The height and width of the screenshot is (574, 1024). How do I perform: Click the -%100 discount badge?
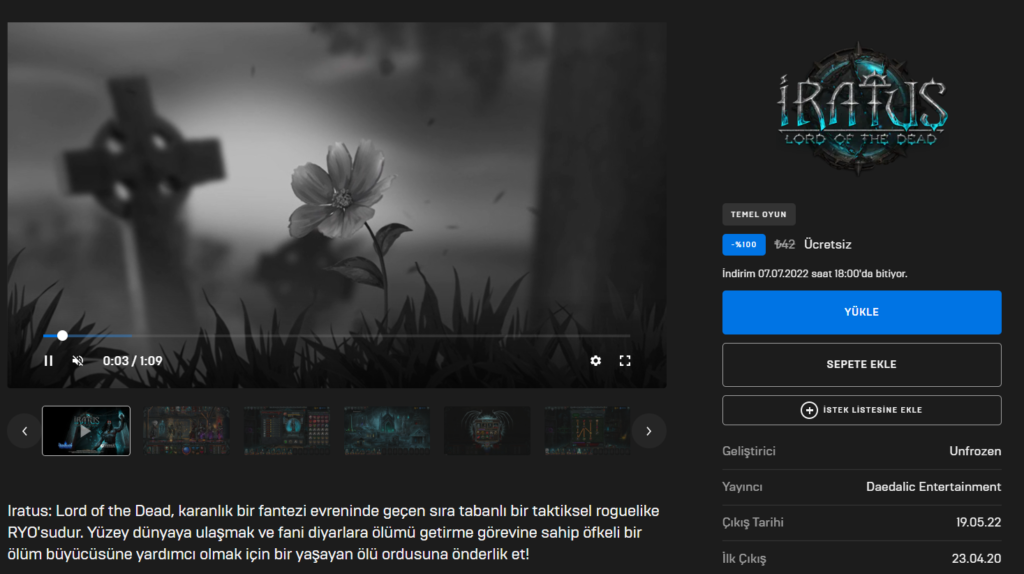pyautogui.click(x=743, y=244)
